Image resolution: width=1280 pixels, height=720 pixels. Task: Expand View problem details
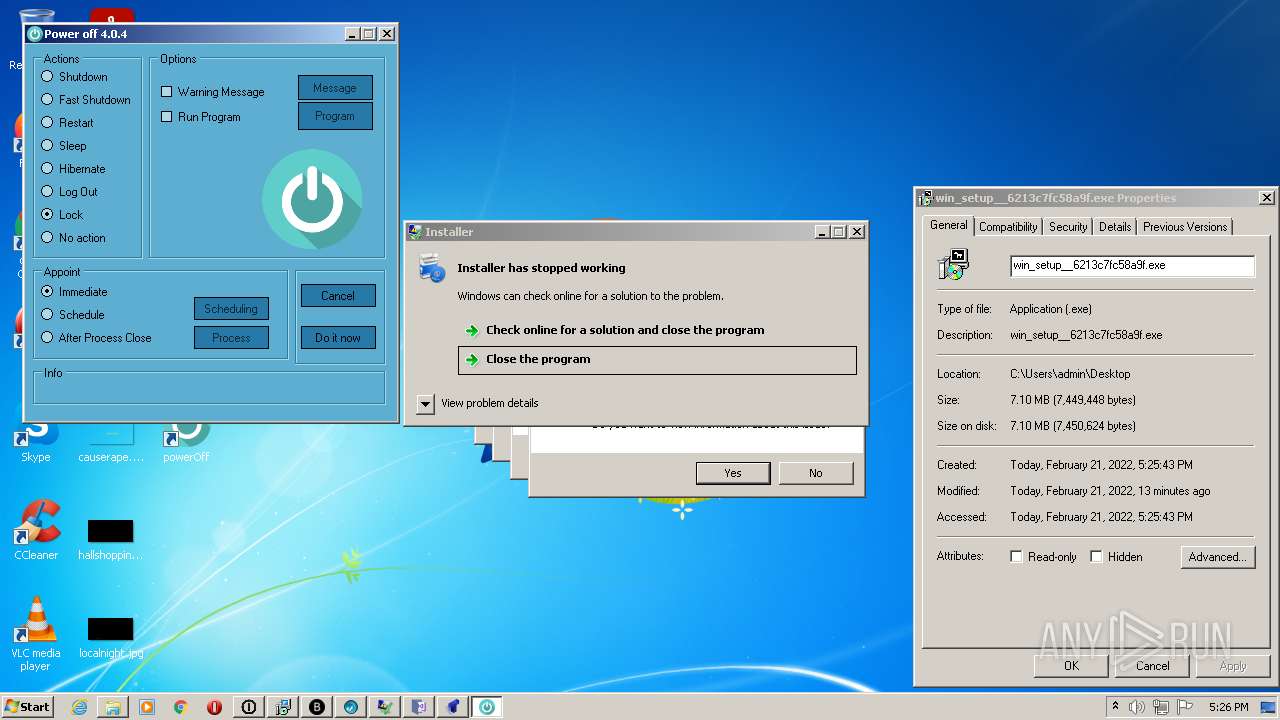426,404
